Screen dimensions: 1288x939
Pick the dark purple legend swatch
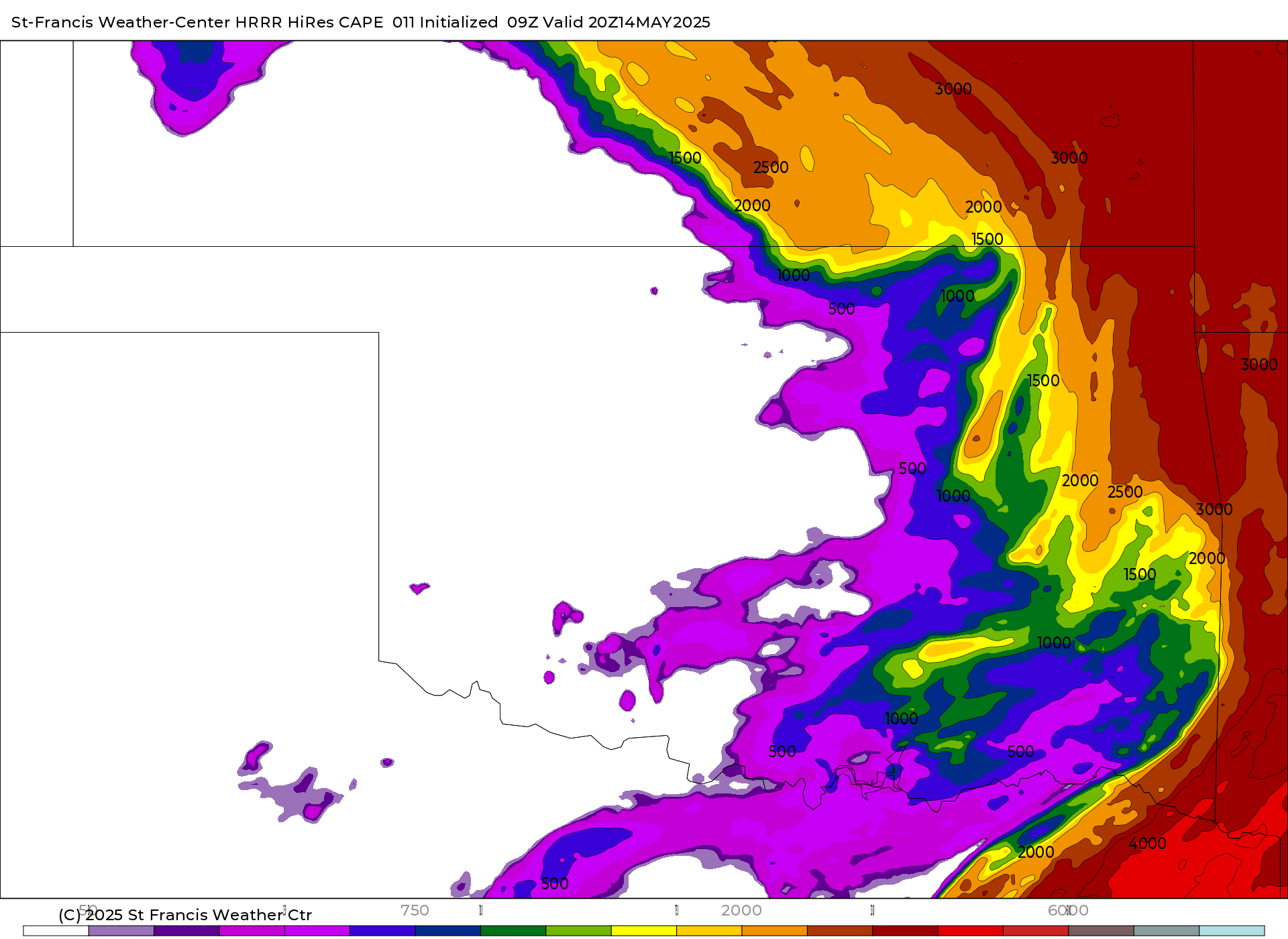click(186, 931)
